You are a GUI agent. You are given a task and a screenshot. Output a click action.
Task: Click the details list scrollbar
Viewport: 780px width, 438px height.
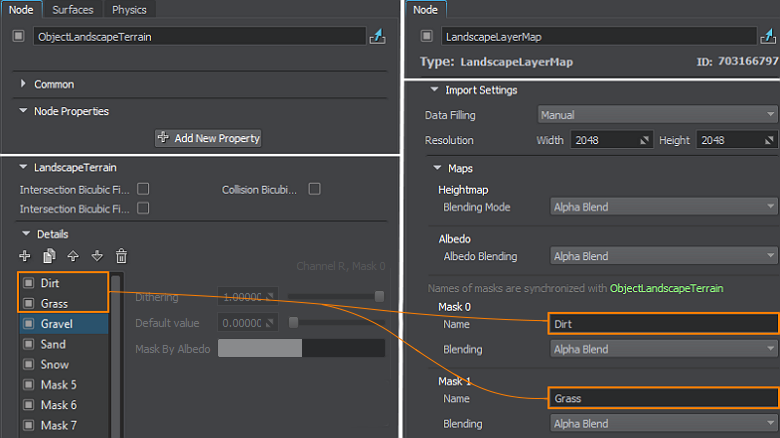(115, 355)
